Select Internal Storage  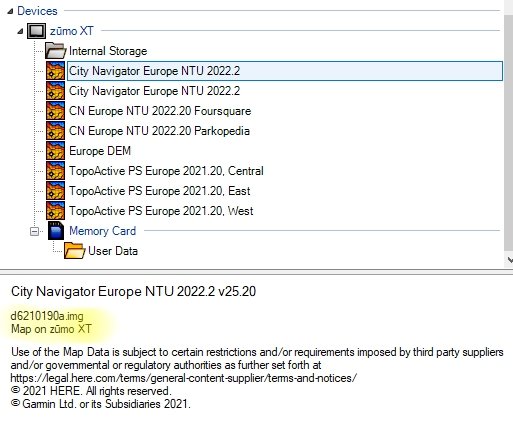(108, 51)
